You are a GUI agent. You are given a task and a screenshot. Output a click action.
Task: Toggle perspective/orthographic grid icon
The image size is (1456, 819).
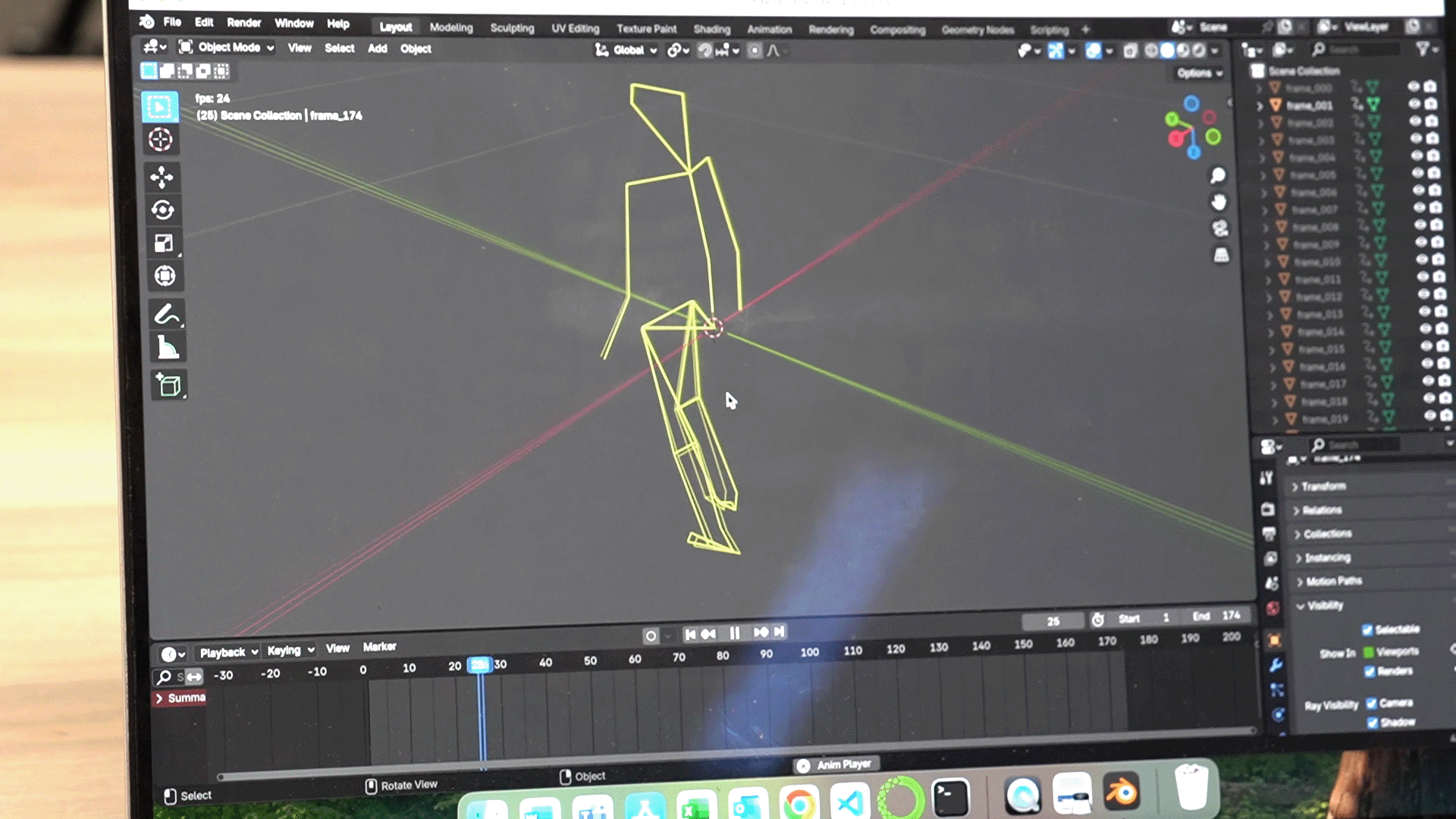(x=1221, y=255)
